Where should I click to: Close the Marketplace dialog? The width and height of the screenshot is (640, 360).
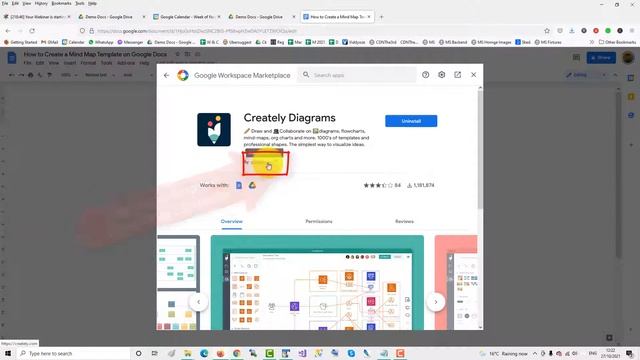[x=473, y=75]
